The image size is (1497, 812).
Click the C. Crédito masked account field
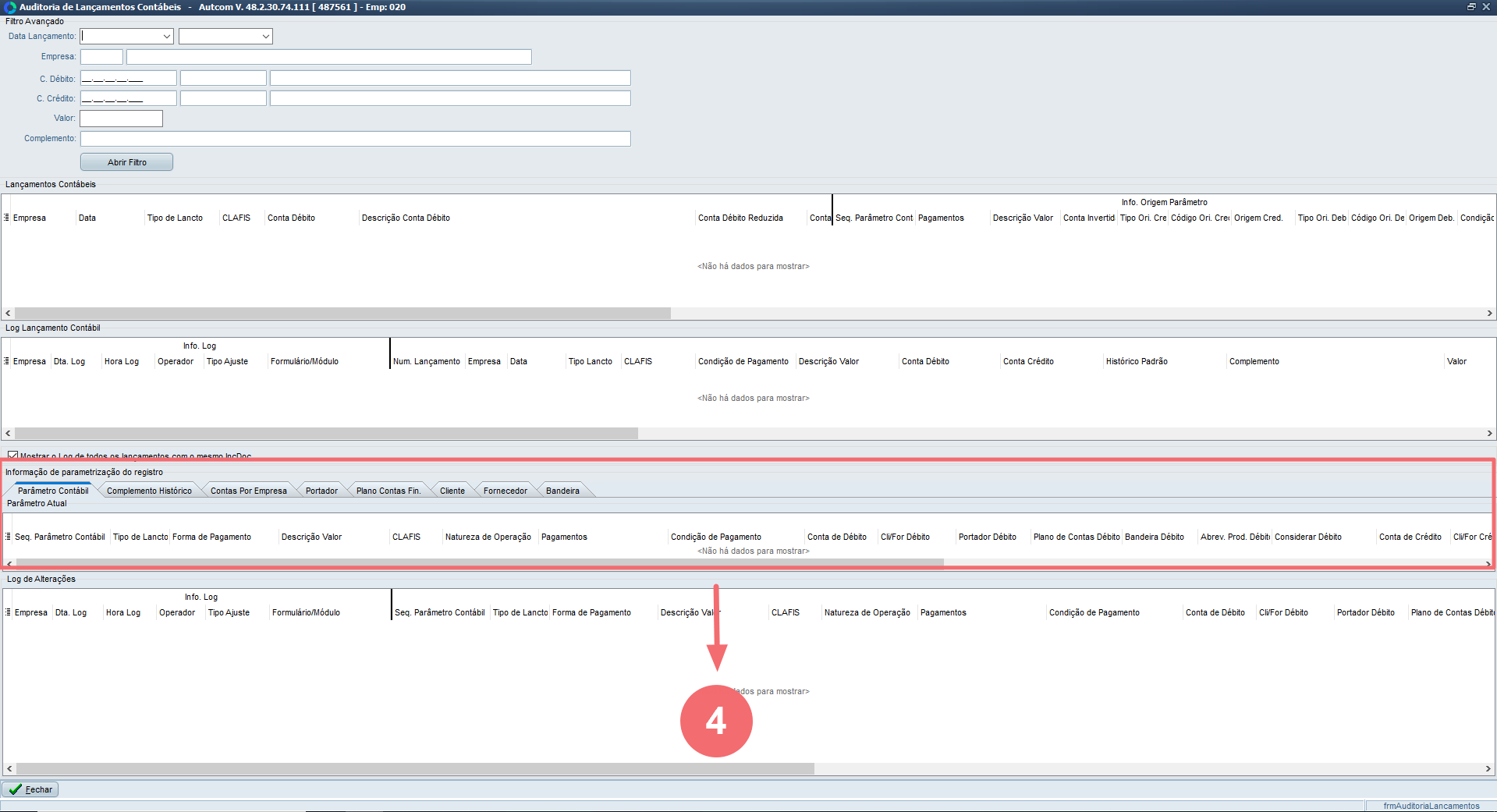click(129, 98)
